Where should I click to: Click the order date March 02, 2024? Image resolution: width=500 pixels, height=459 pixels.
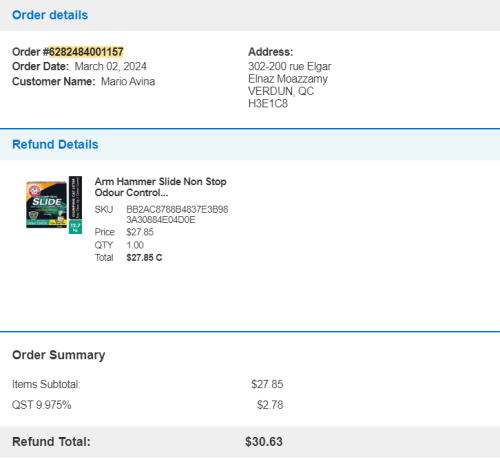110,66
